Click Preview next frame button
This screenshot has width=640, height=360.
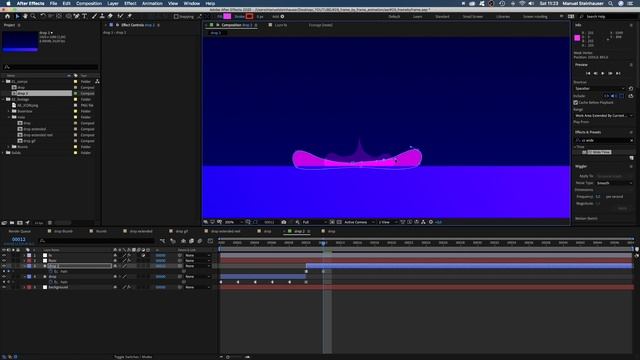click(610, 73)
